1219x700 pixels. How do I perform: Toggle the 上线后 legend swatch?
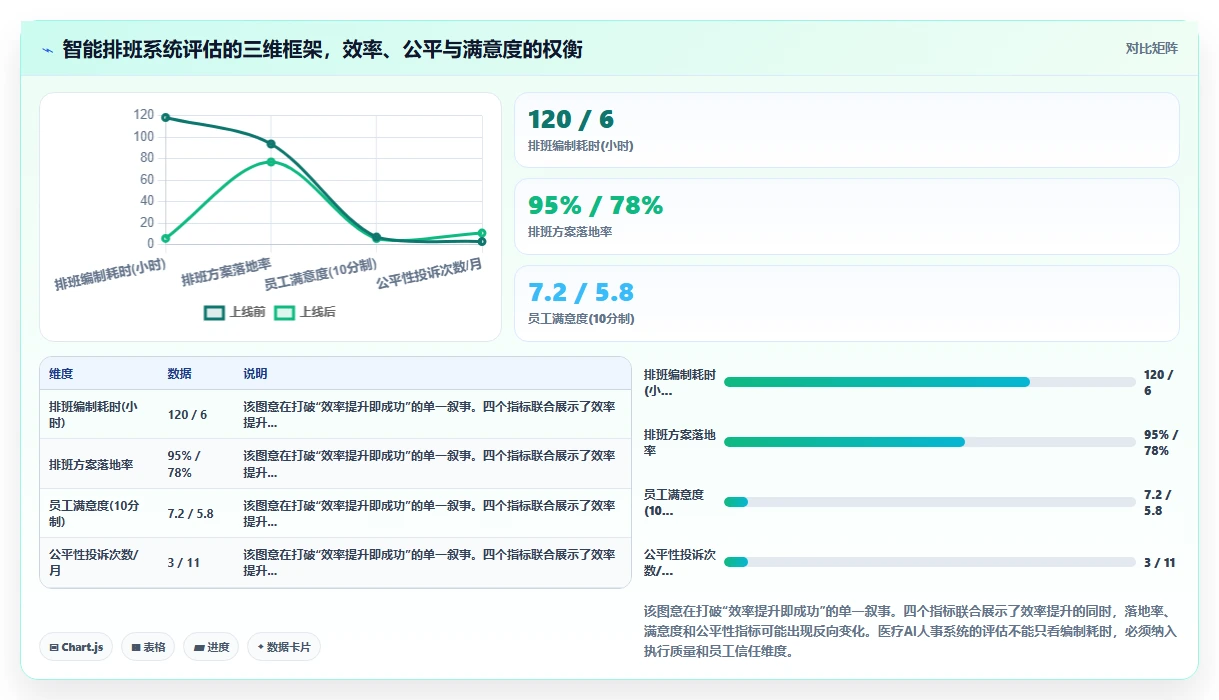[285, 312]
